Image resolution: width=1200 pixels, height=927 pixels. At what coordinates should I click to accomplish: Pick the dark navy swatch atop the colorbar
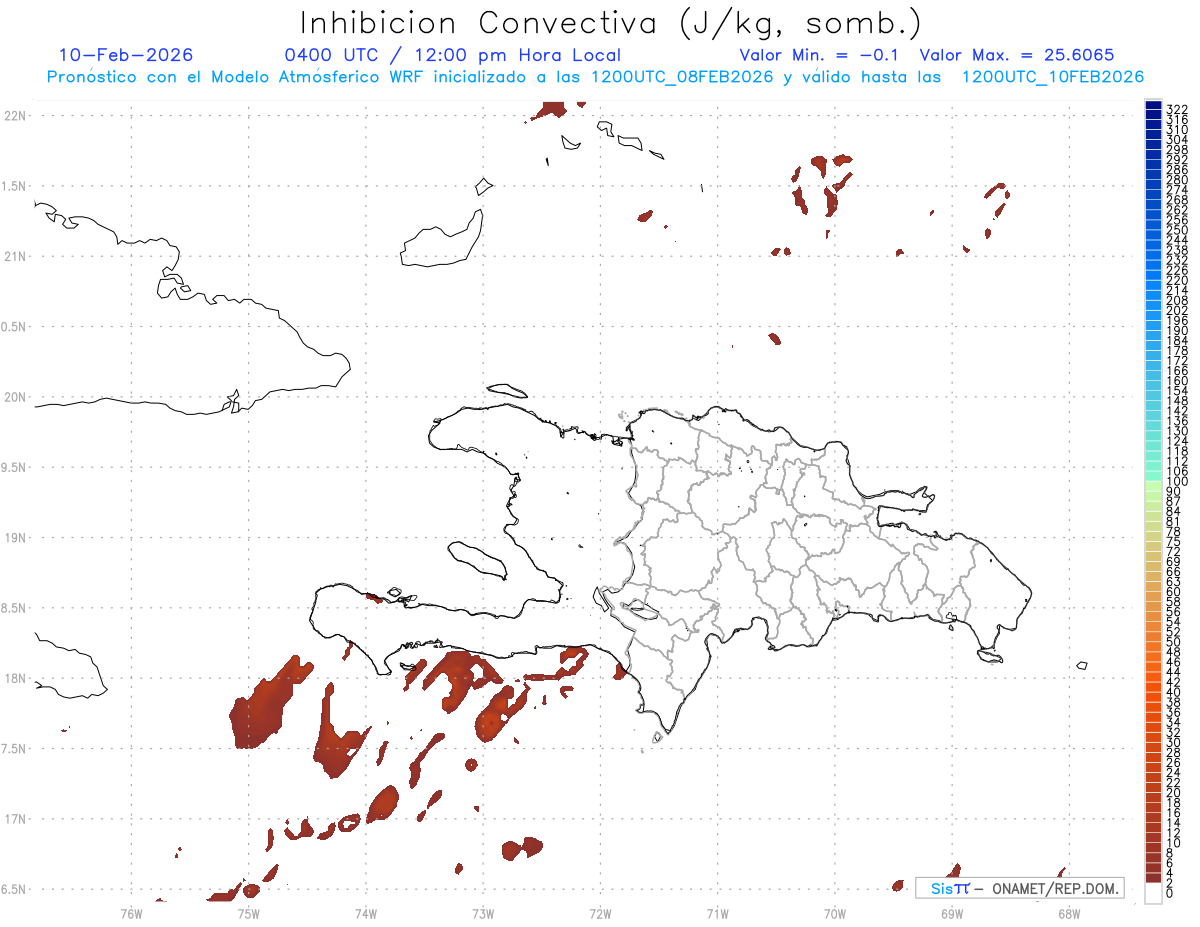(1153, 107)
